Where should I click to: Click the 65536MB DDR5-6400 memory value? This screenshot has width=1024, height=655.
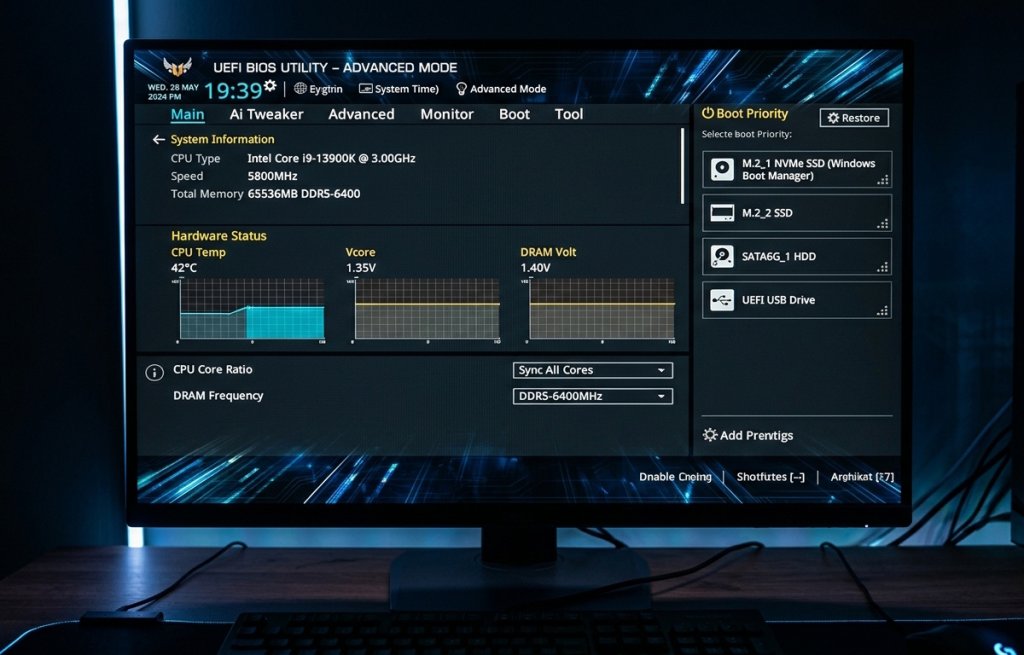pos(304,193)
